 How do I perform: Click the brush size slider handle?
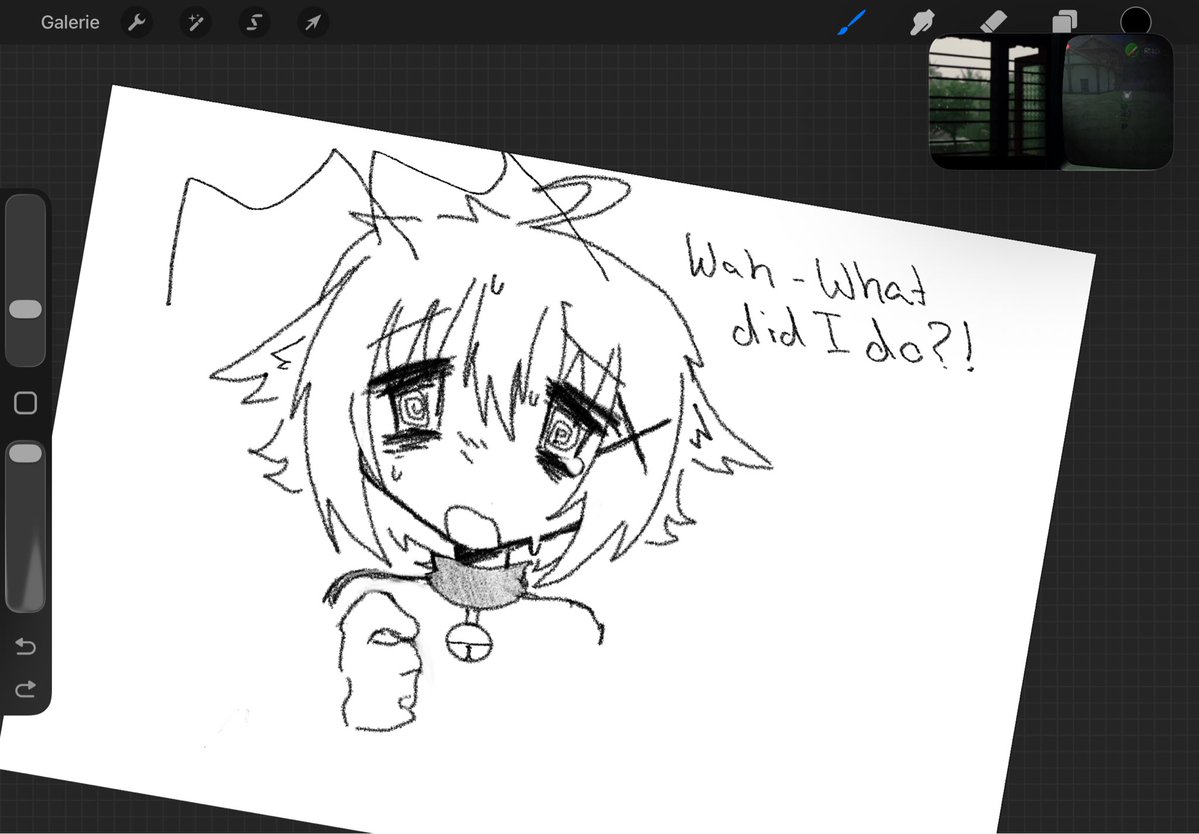click(25, 309)
